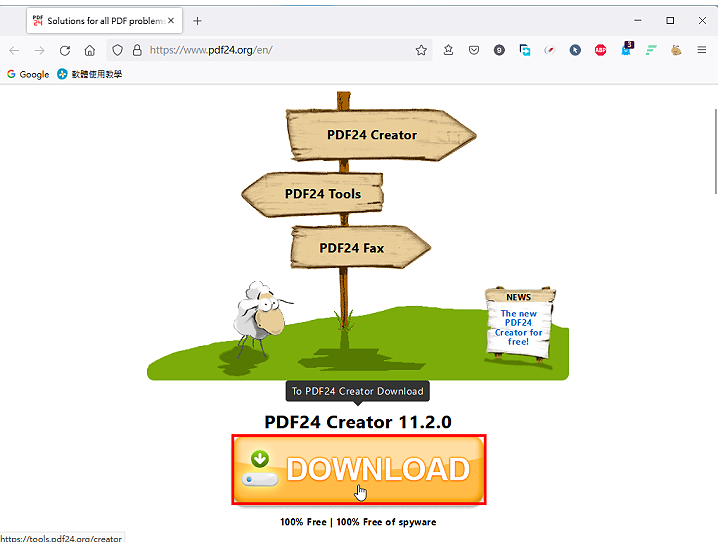Reload the current page
This screenshot has width=728, height=542.
pos(65,50)
